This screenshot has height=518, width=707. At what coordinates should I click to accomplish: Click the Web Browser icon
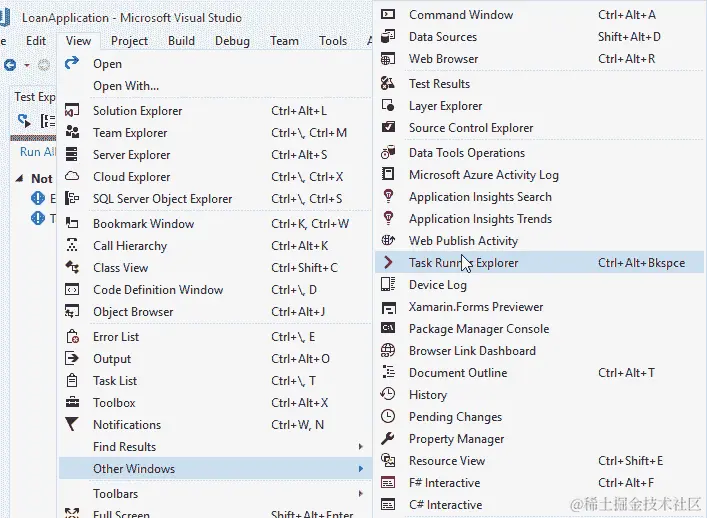click(x=388, y=59)
